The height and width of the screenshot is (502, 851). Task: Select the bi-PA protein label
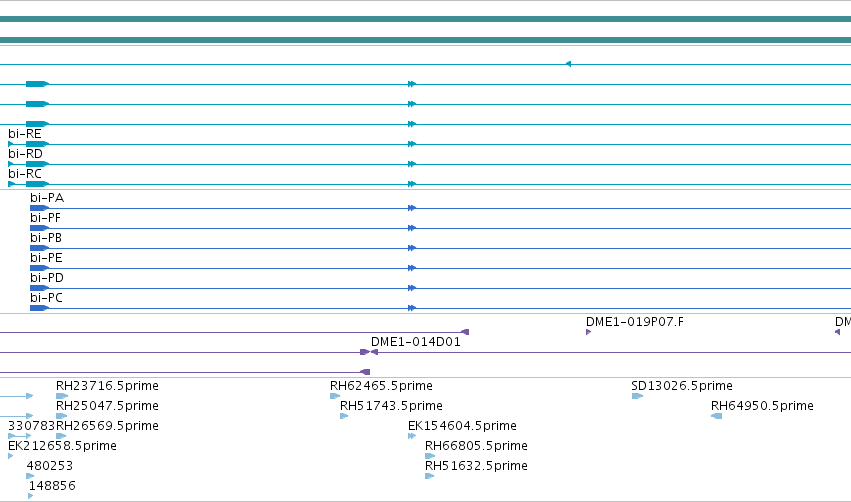click(x=47, y=198)
